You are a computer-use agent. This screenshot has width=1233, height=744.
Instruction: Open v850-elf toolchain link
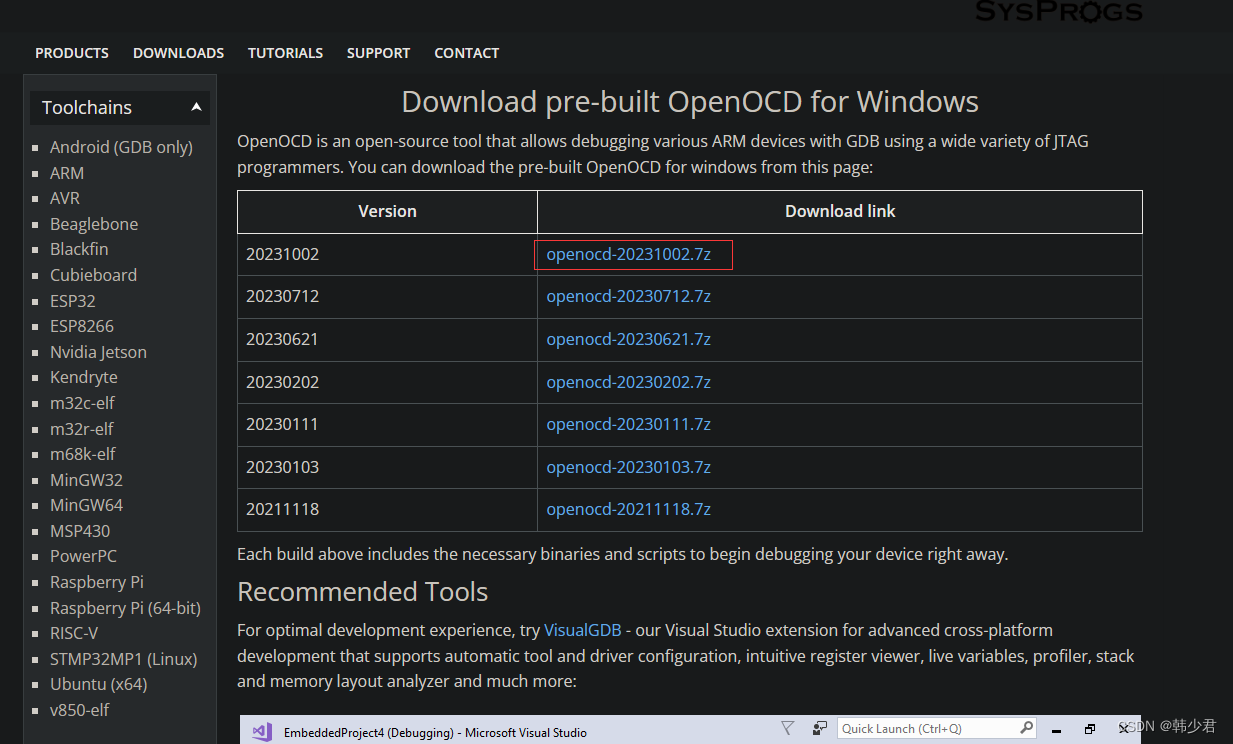[79, 710]
